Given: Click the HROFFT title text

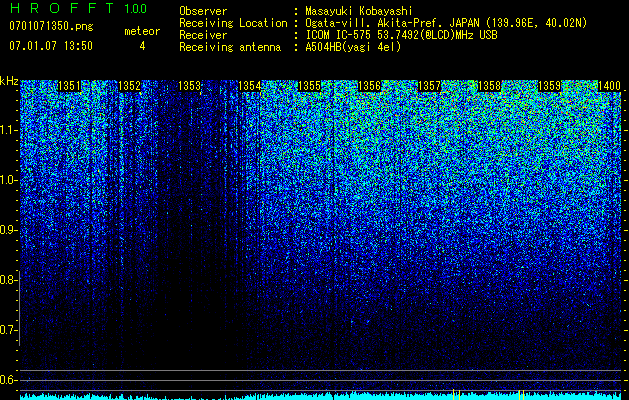Looking at the screenshot, I should pyautogui.click(x=62, y=8).
